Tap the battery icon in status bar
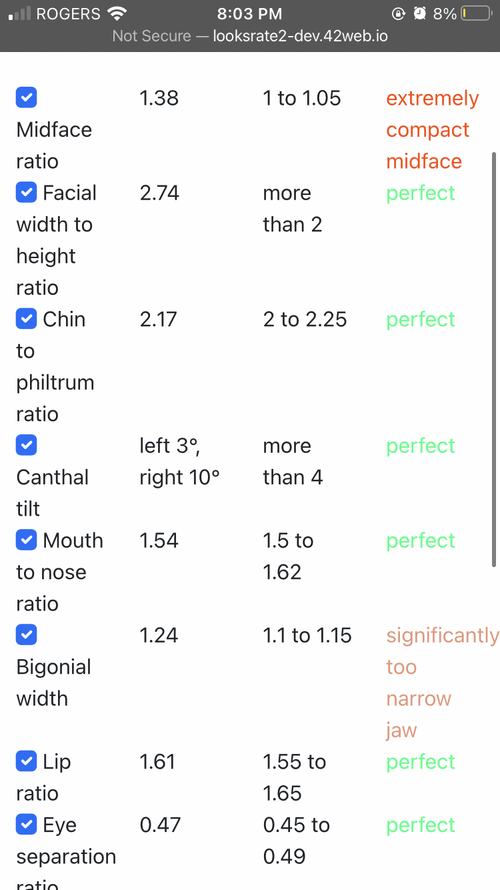This screenshot has width=500, height=890. coord(476,14)
